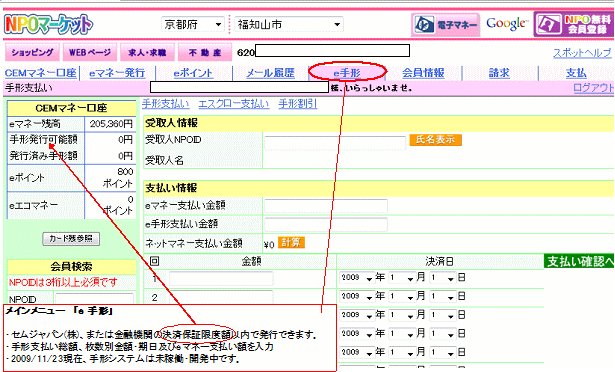Go to 支払い確認へ green button
The height and width of the screenshot is (372, 615).
[x=579, y=261]
